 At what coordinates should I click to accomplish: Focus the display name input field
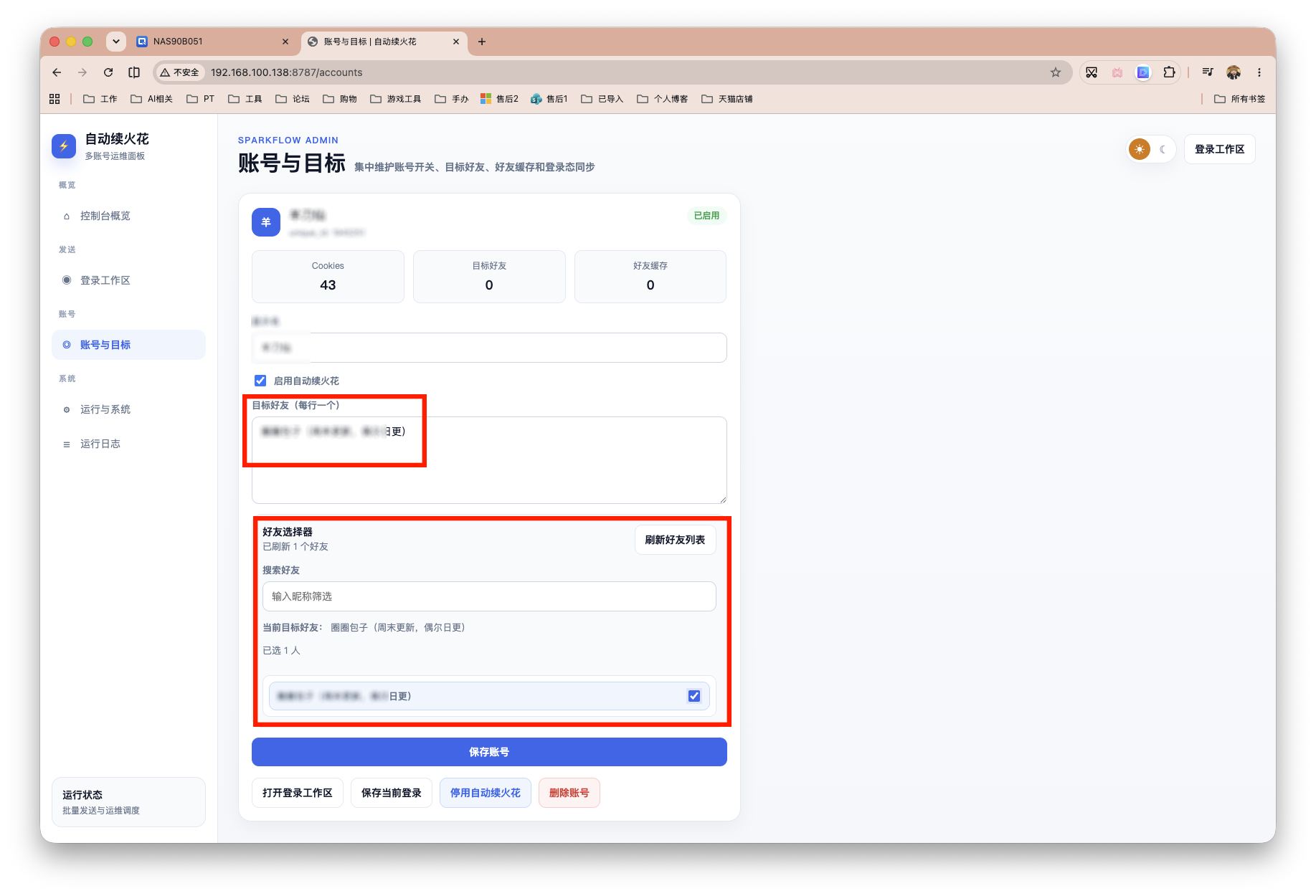(489, 348)
